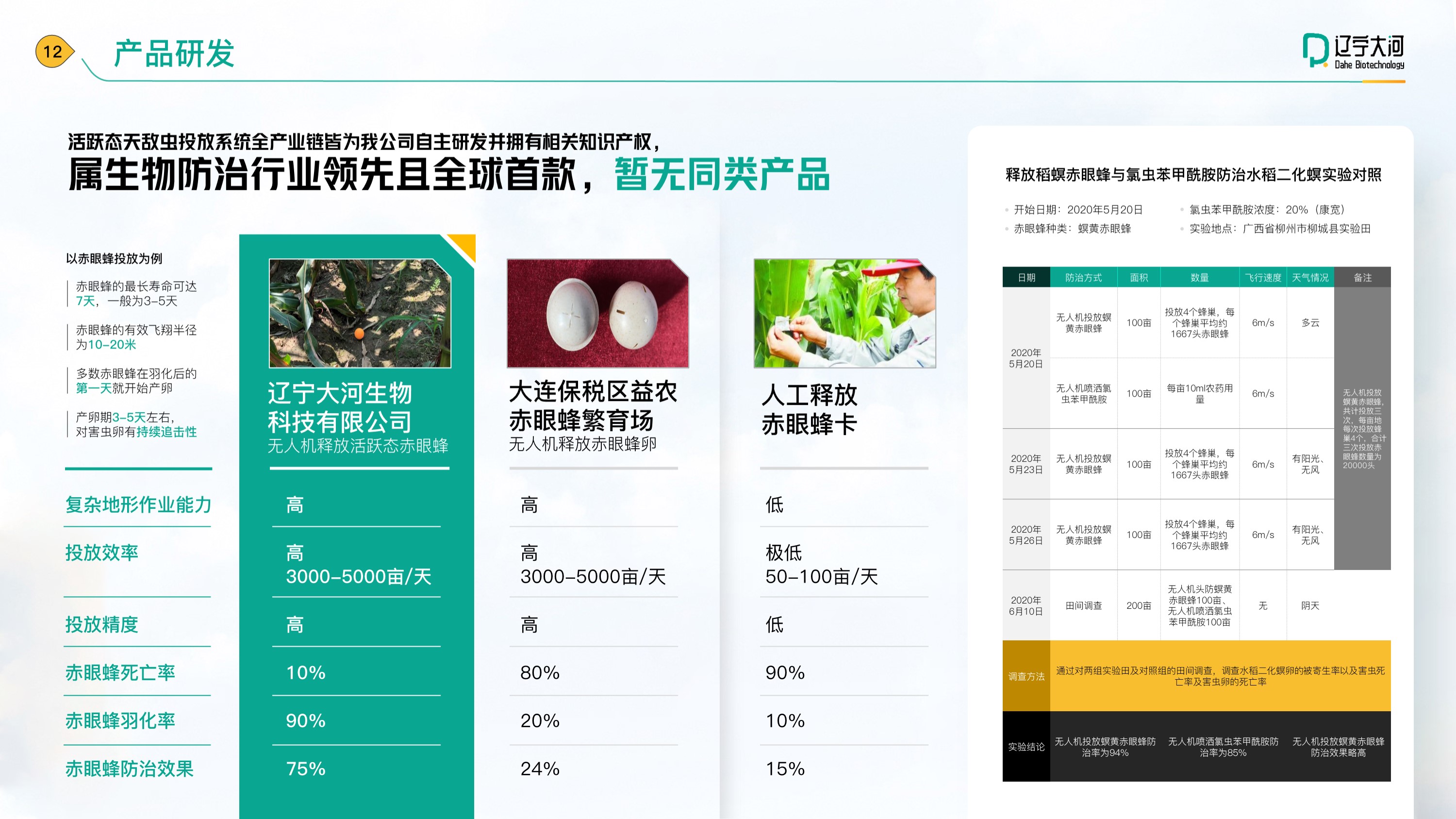Click the 投放效率 row label
Viewport: 1456px width, 819px height.
(102, 552)
